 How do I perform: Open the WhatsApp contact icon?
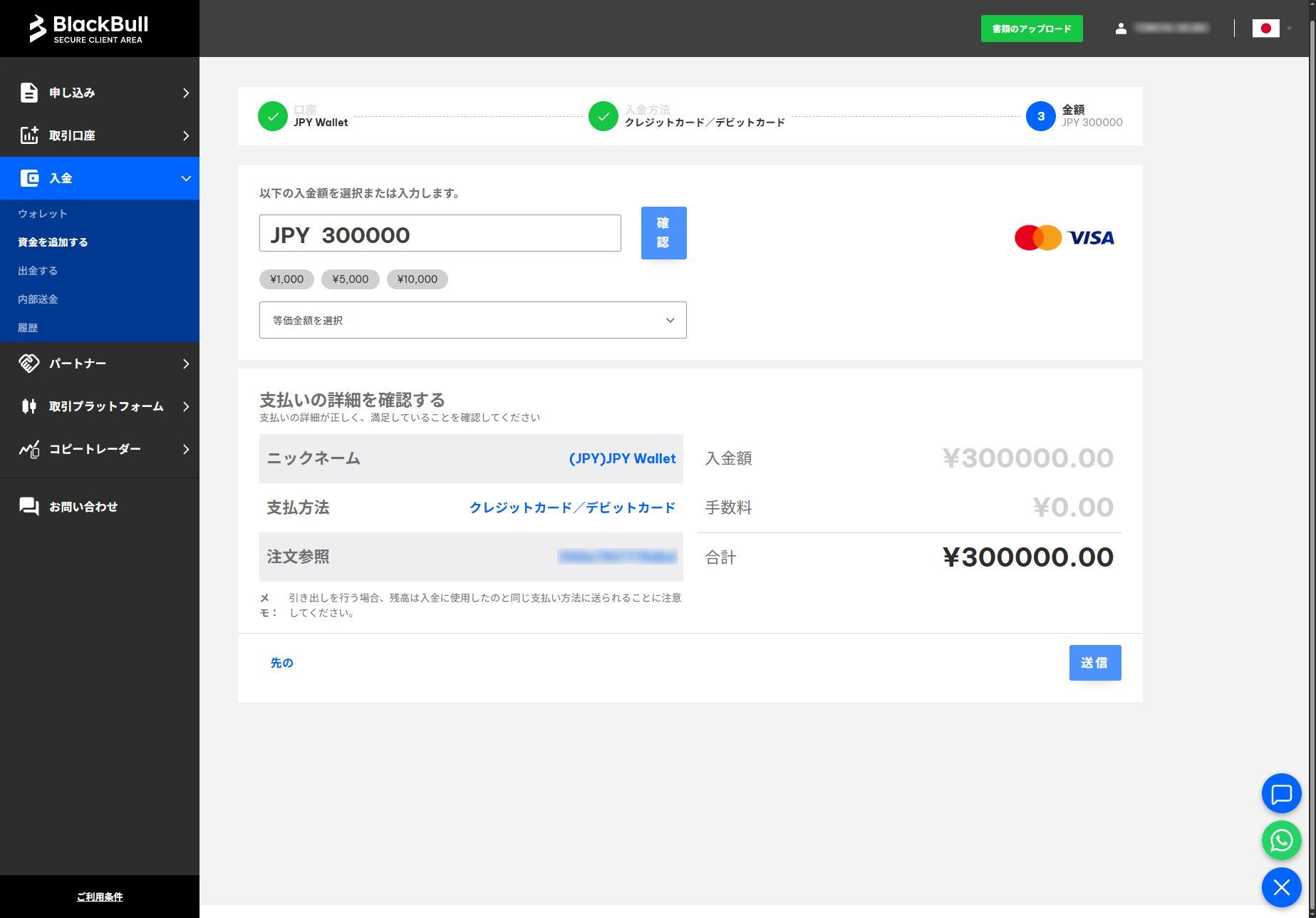[x=1280, y=840]
